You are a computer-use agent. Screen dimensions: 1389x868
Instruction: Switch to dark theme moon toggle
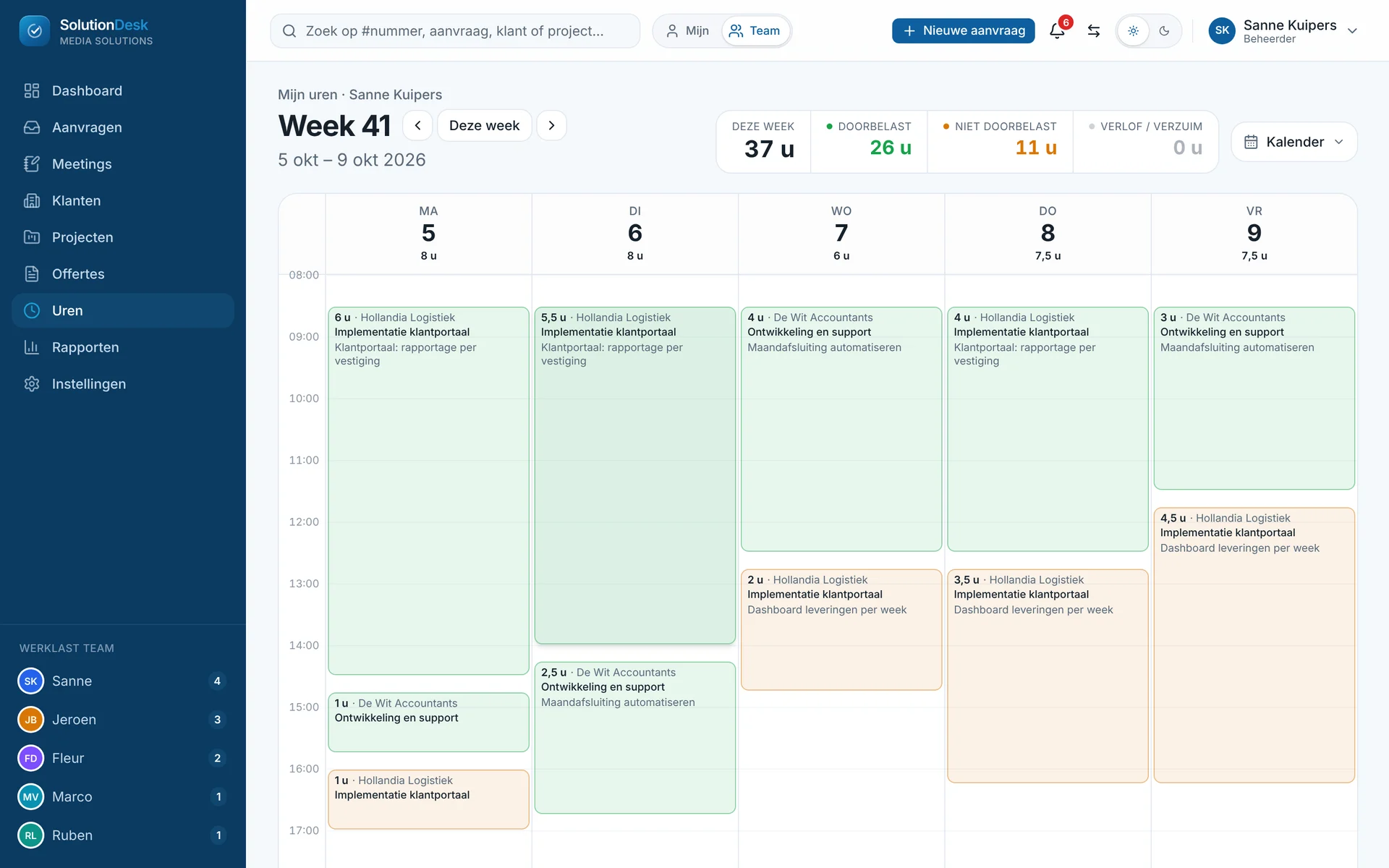coord(1164,31)
